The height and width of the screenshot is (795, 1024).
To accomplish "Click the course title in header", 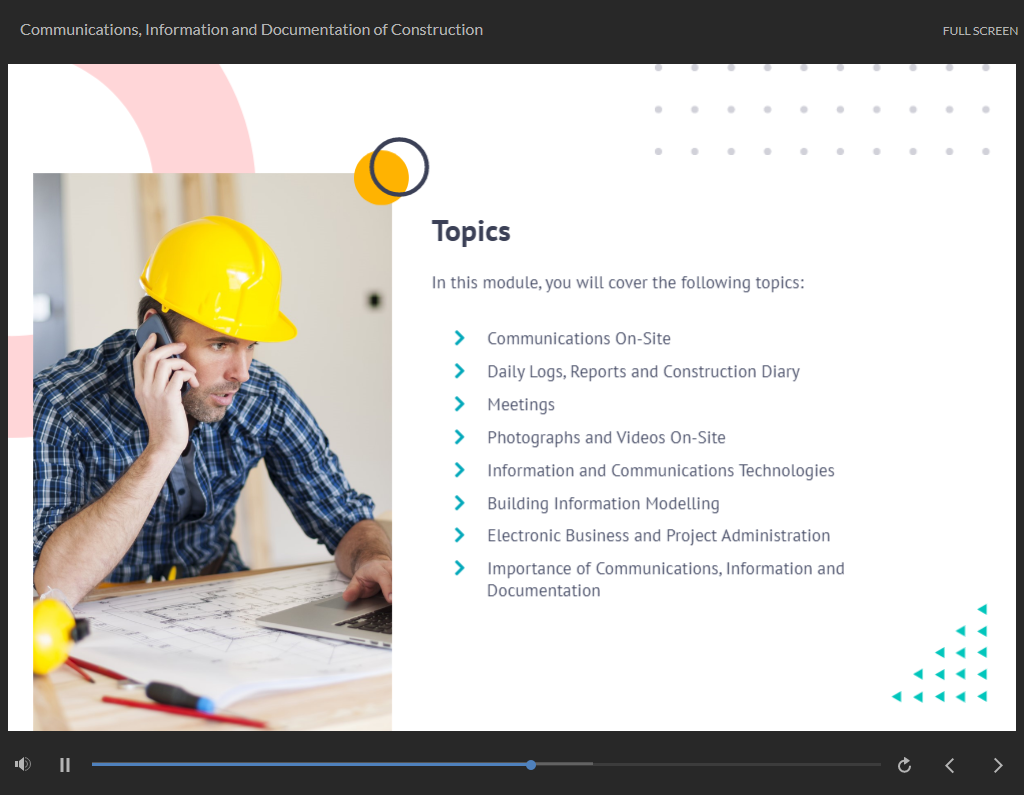I will coord(251,30).
